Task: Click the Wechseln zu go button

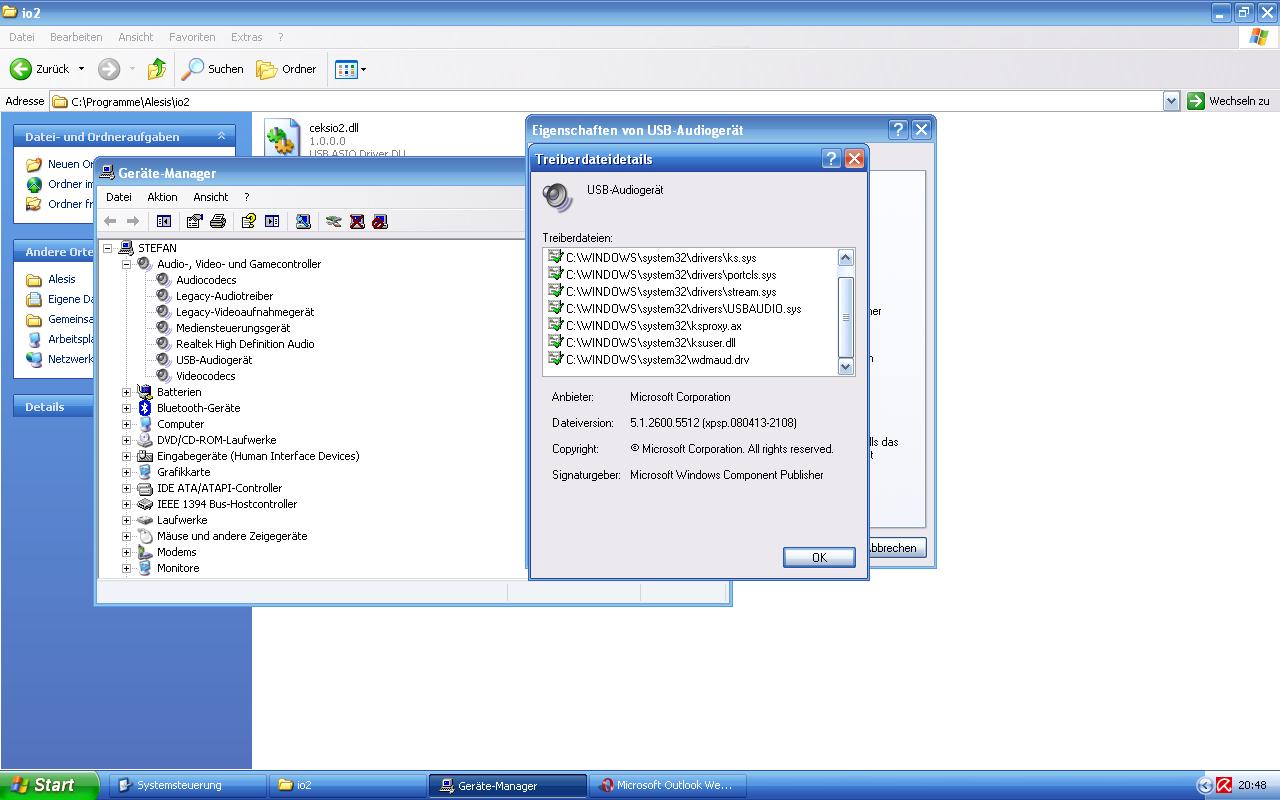Action: click(x=1229, y=101)
